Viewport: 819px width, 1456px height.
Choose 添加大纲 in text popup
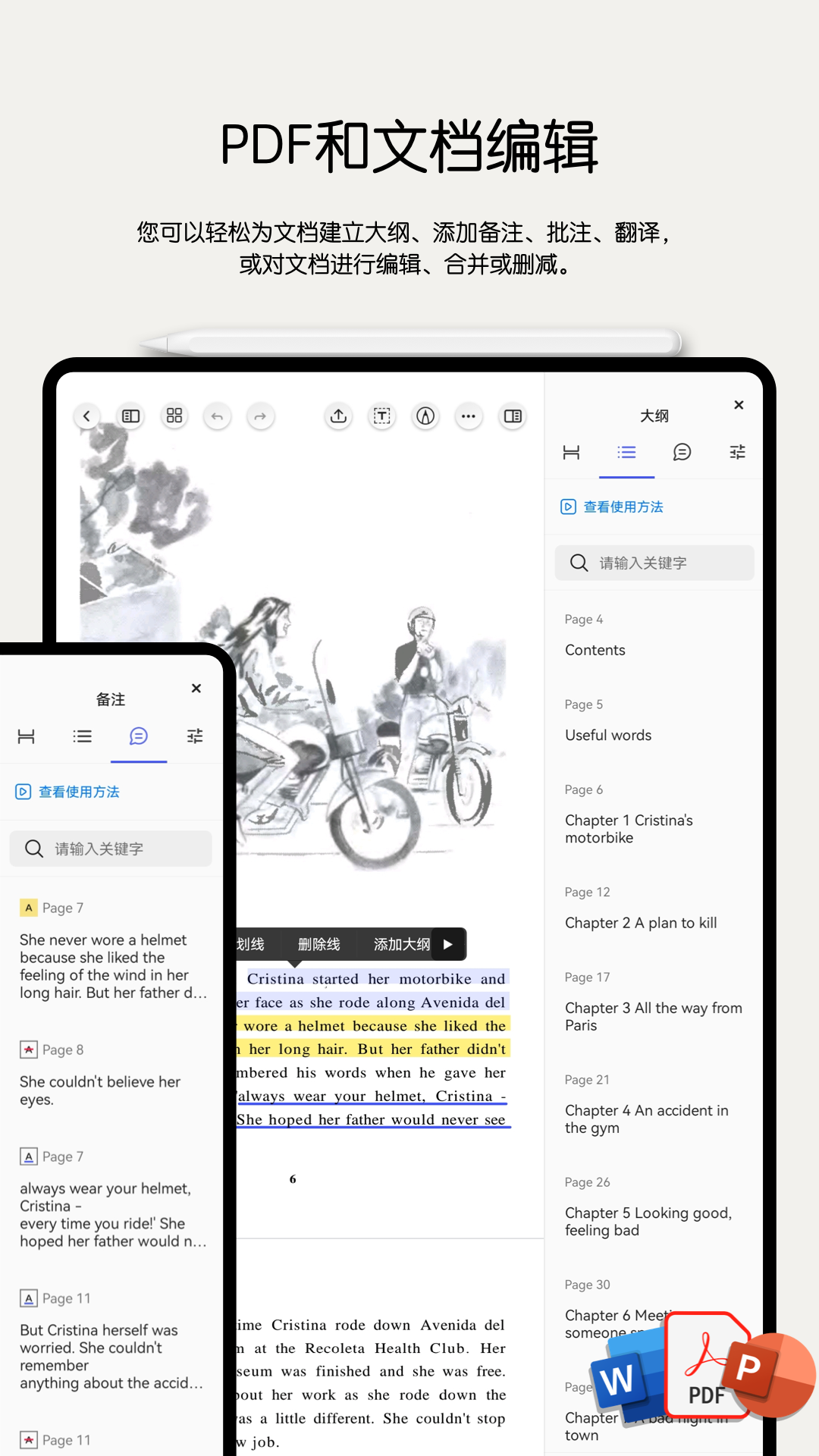(401, 944)
